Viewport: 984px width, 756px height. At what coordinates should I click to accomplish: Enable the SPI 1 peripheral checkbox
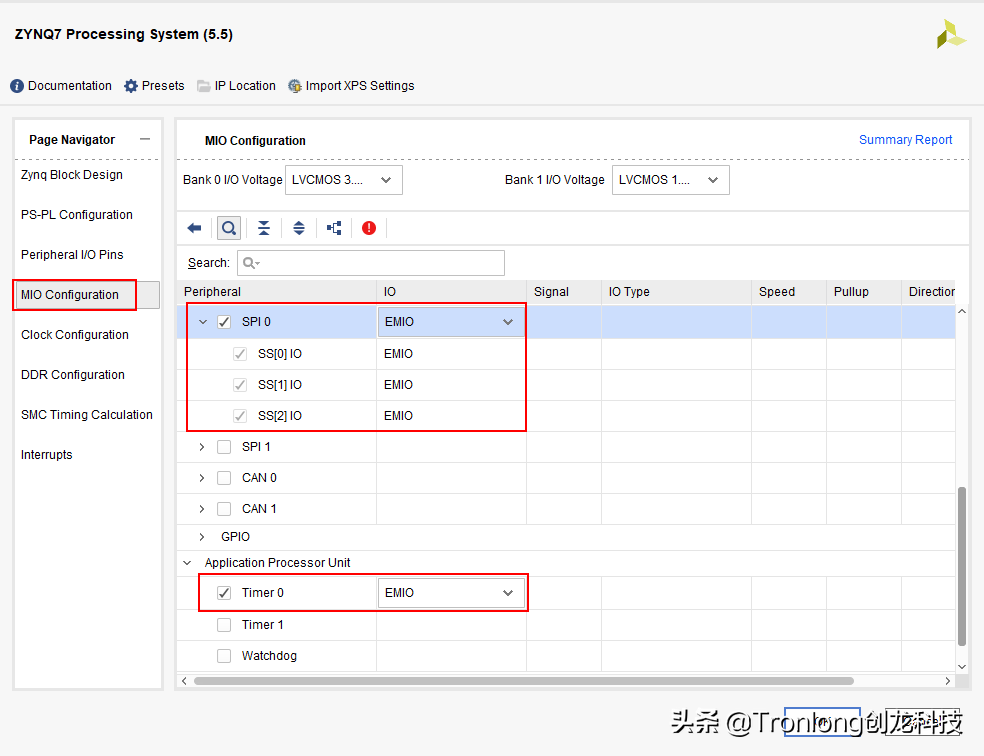[223, 446]
